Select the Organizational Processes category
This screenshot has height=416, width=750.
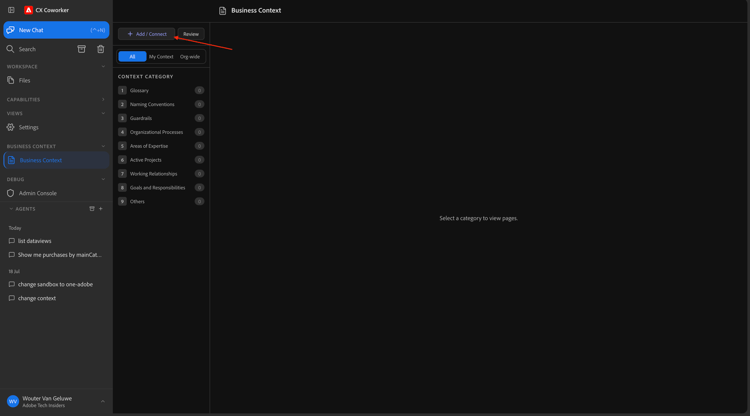click(161, 132)
